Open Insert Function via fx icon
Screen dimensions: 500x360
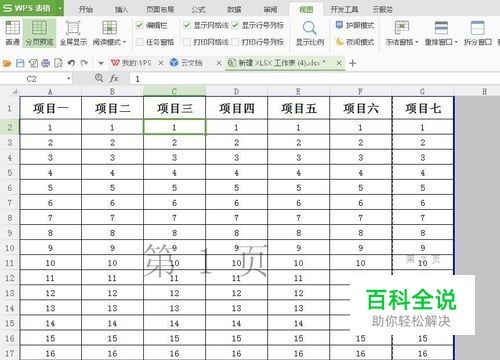[x=114, y=78]
